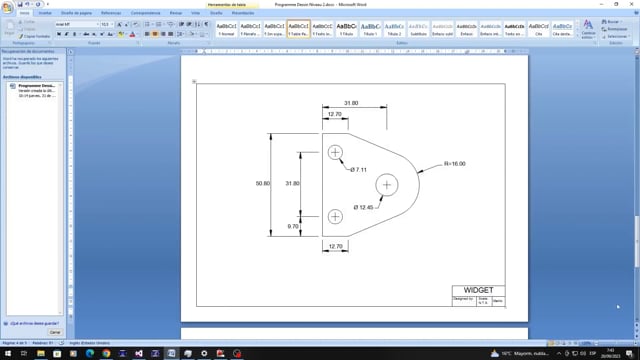This screenshot has width=640, height=360.
Task: Apply text highlight color
Action: tap(122, 34)
